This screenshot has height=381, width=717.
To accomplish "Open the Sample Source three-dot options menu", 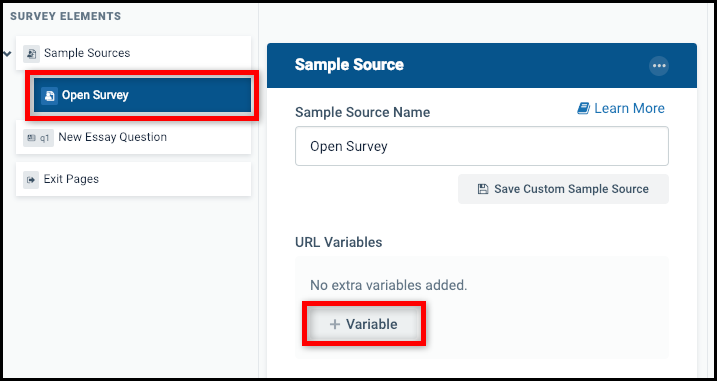I will 659,66.
